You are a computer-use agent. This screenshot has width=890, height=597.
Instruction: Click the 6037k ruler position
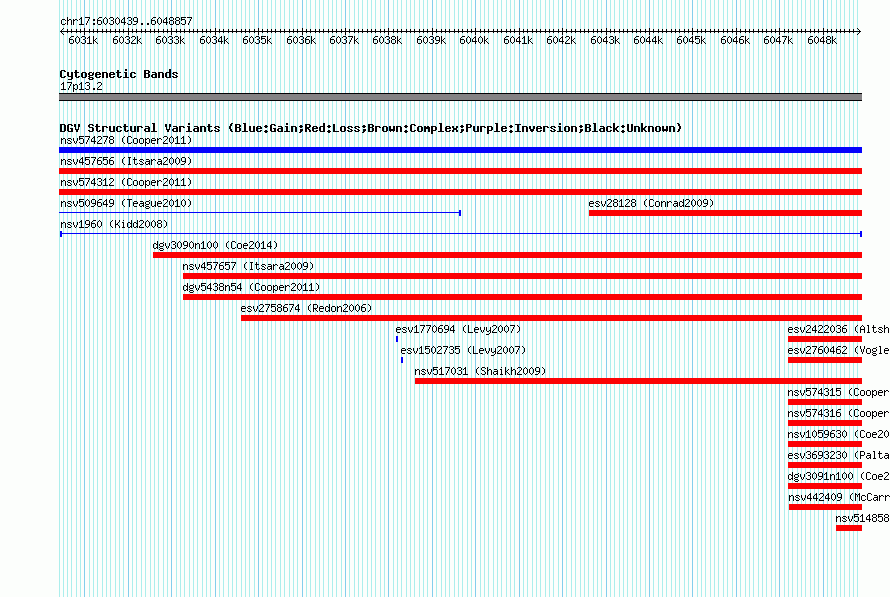(344, 40)
